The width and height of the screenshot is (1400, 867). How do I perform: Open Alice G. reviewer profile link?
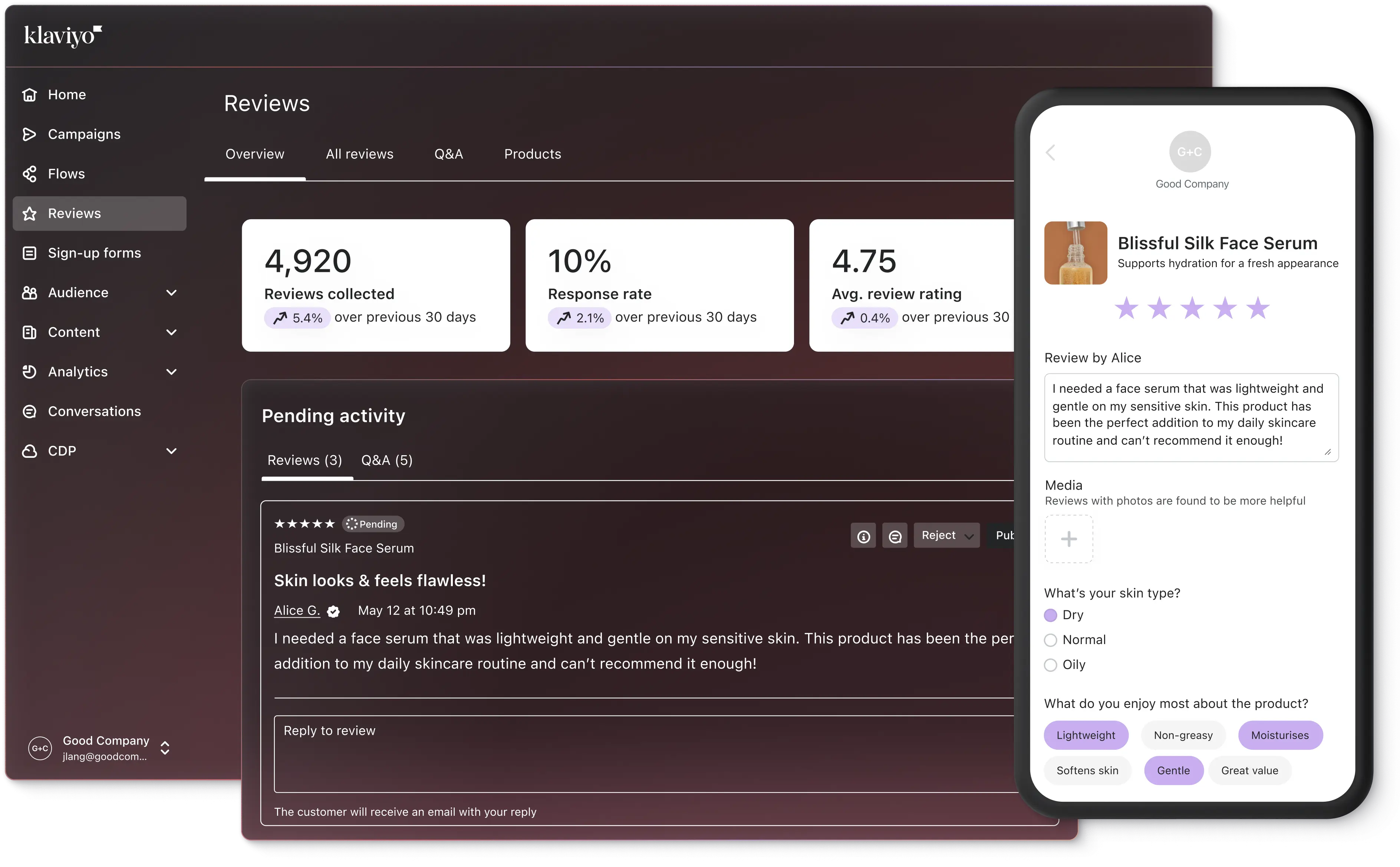click(297, 610)
